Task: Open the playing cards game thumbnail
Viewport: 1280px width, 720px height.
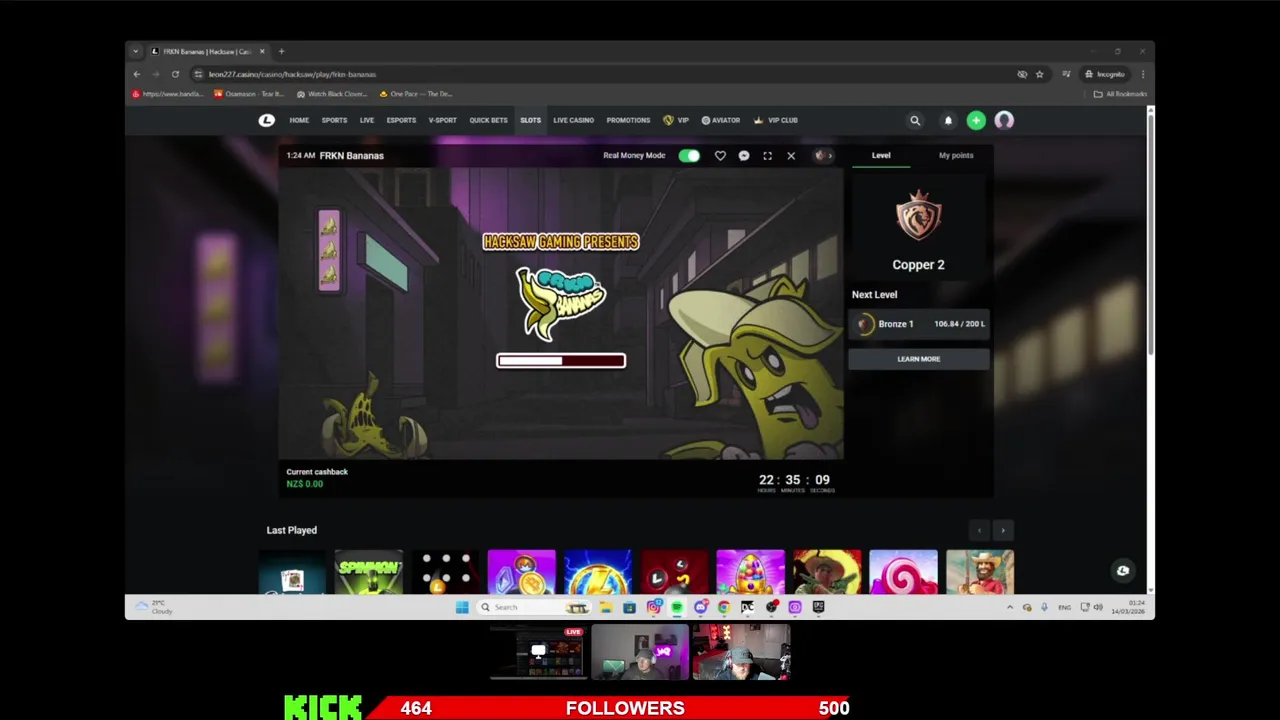Action: 292,572
